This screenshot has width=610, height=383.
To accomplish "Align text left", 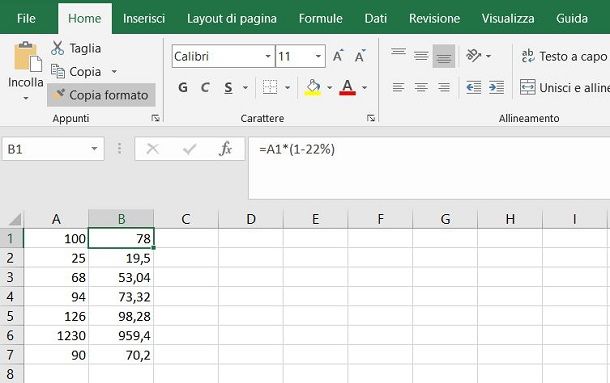I will 398,87.
